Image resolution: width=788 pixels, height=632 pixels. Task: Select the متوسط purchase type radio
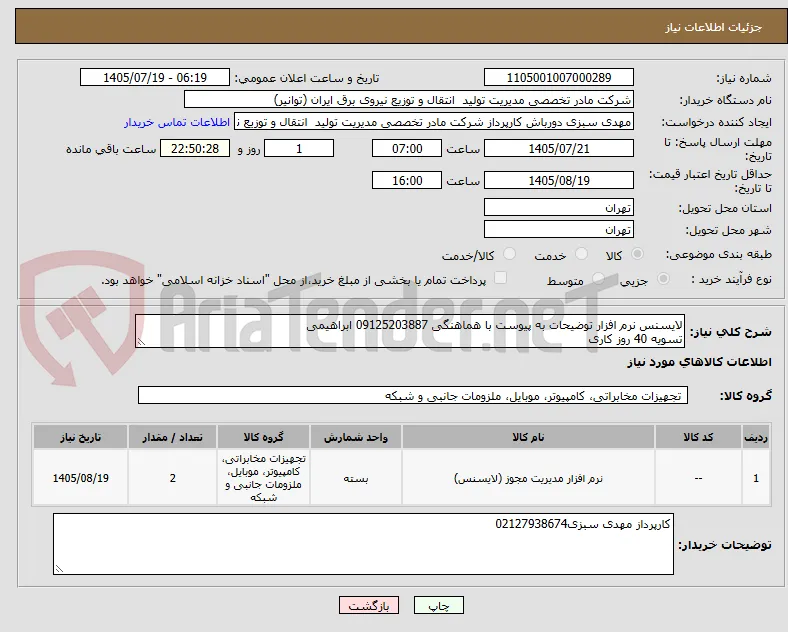598,279
